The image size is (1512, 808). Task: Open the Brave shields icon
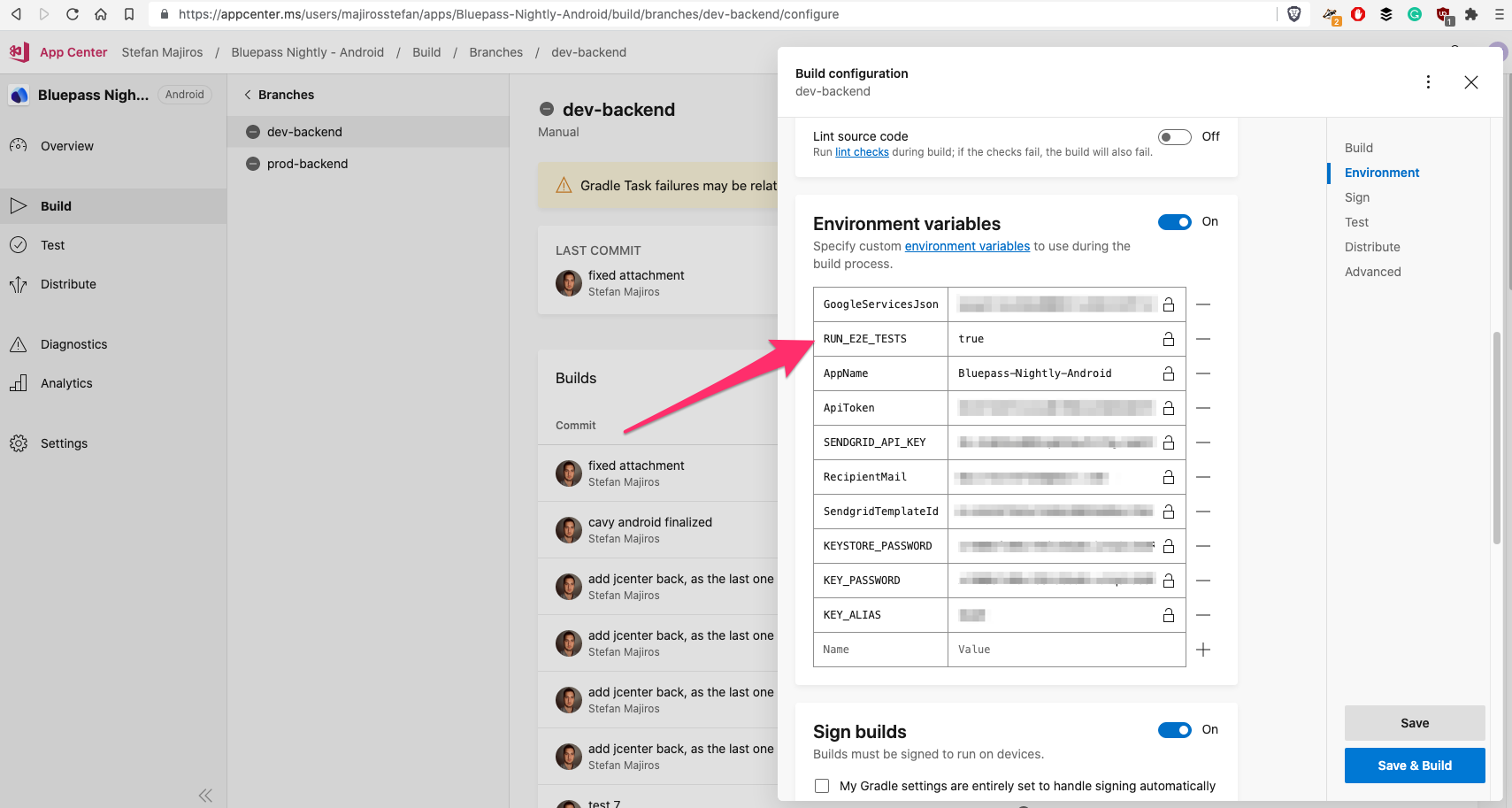pos(1294,14)
